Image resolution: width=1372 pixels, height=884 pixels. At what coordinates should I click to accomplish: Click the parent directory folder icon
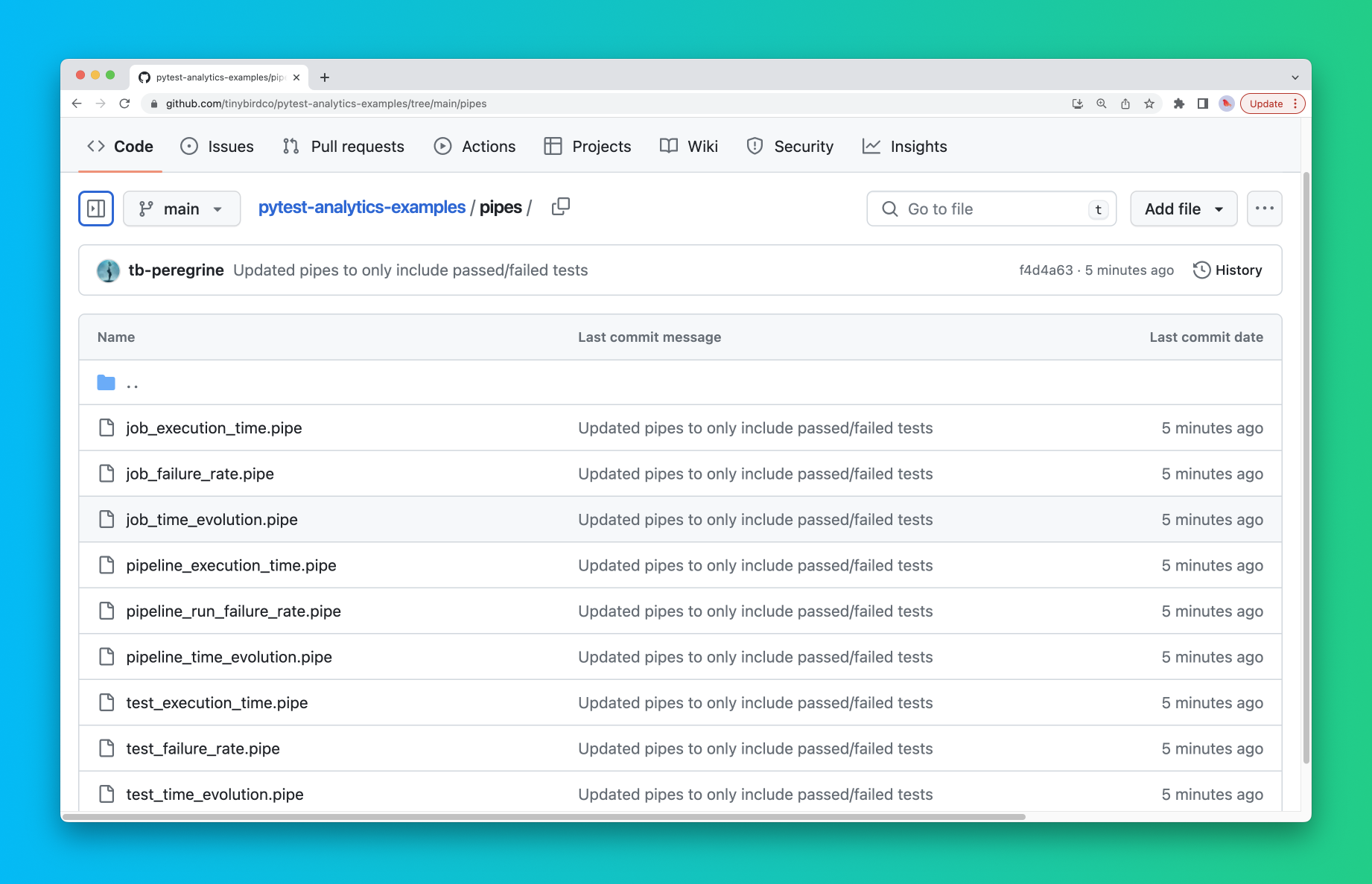click(x=107, y=383)
